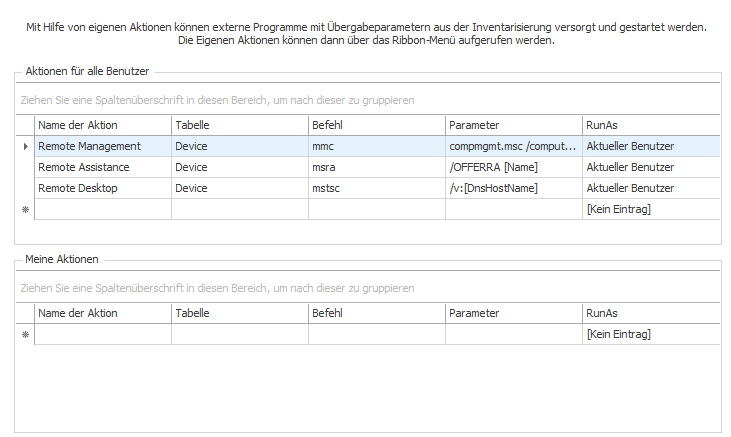Open [Kein Eintrag] RunAs in Meine Aktionen
This screenshot has width=731, height=437.
(x=651, y=334)
